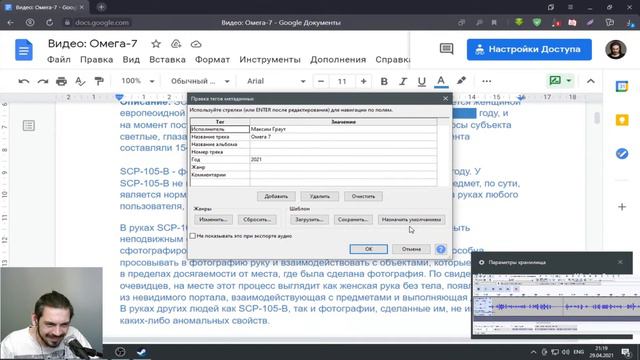640x360 pixels.
Task: Increase font size with plus button
Action: point(363,81)
